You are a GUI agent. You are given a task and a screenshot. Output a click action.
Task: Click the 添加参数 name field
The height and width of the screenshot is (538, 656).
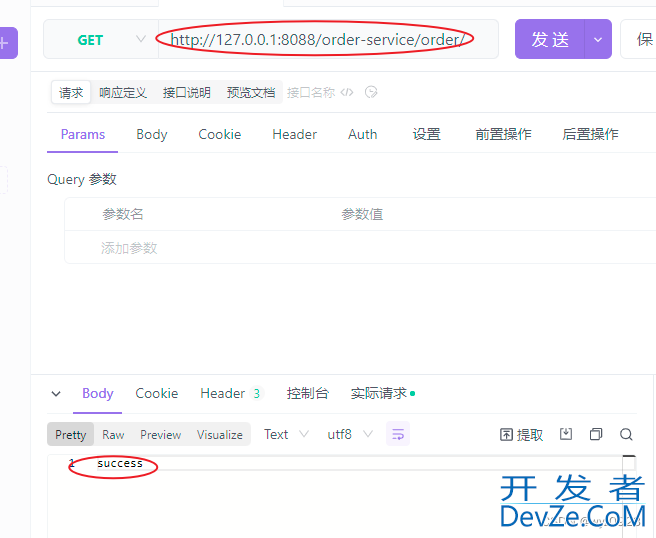pos(200,248)
